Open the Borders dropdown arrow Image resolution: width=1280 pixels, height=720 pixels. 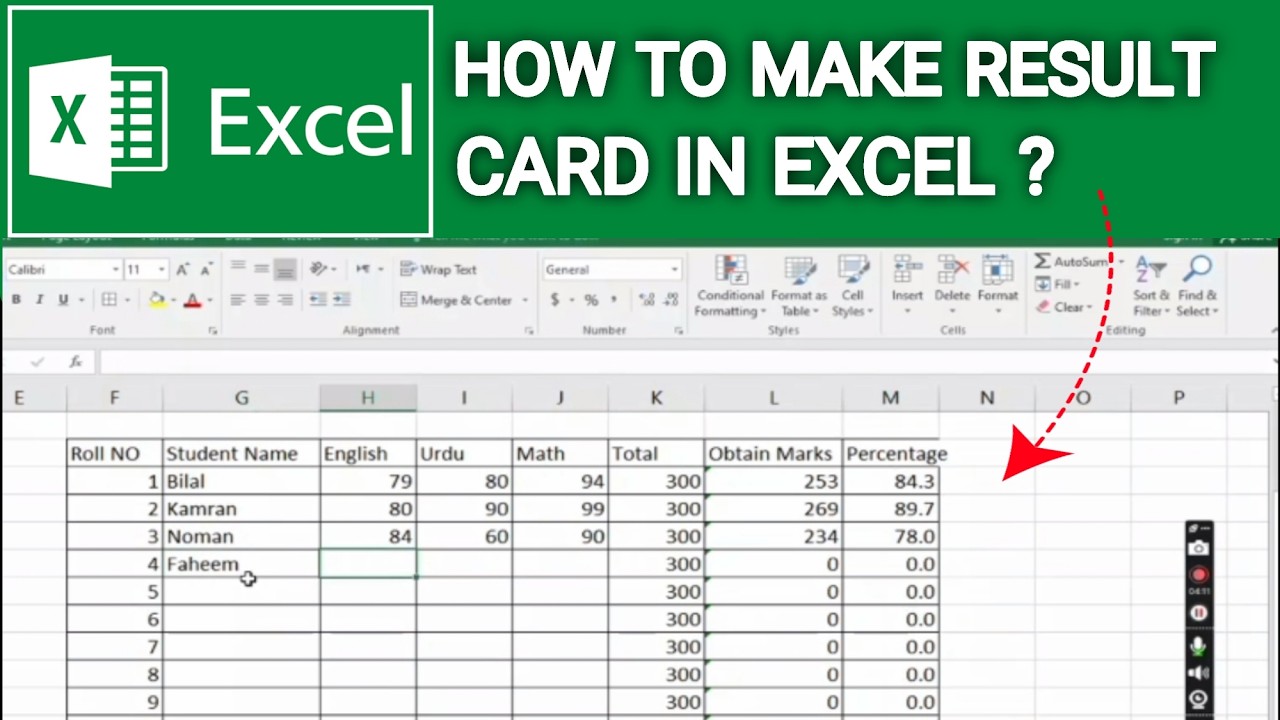[x=127, y=300]
